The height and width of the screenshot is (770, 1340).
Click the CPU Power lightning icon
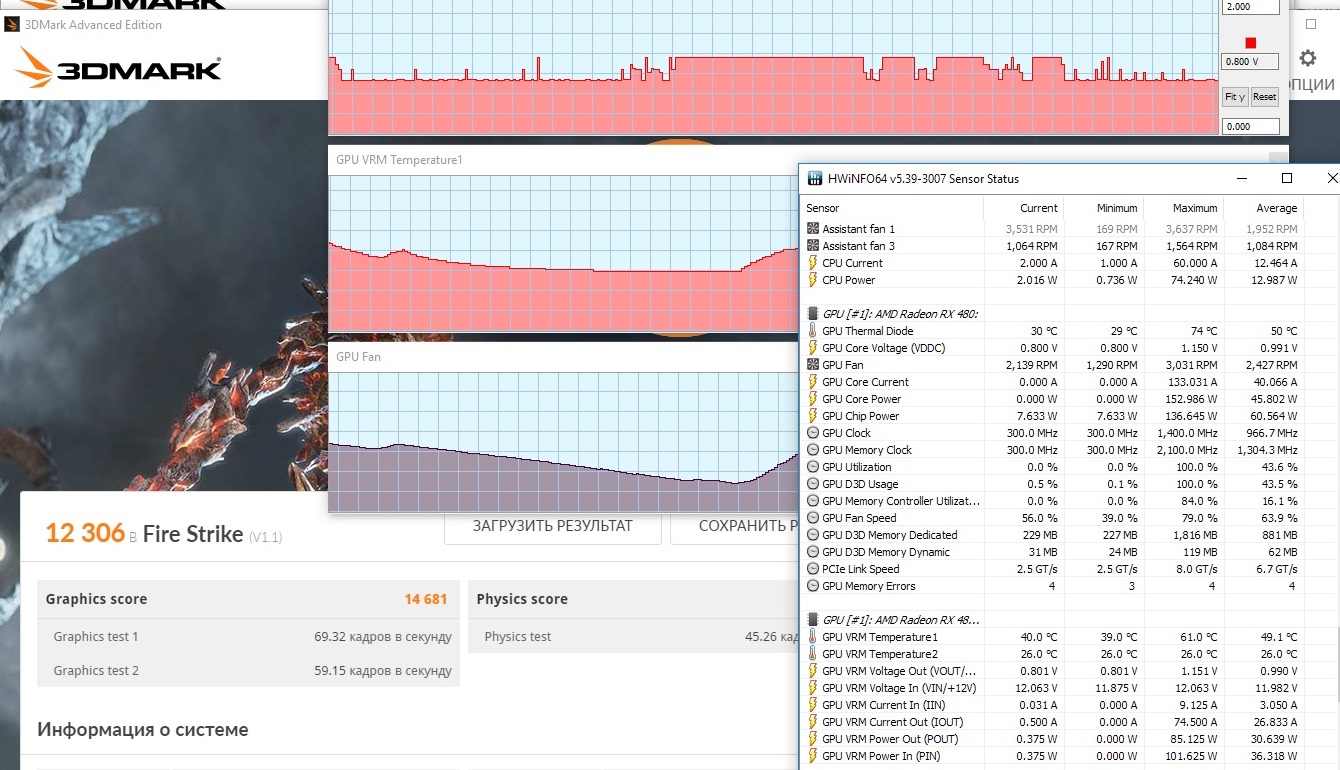[x=812, y=280]
